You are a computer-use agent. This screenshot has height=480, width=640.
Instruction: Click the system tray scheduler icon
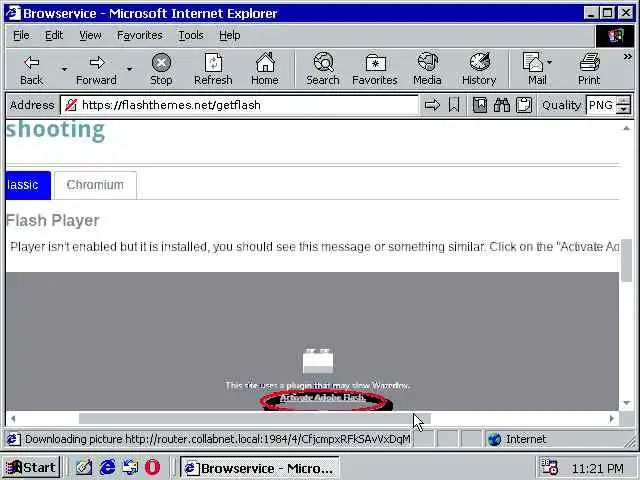tap(549, 467)
